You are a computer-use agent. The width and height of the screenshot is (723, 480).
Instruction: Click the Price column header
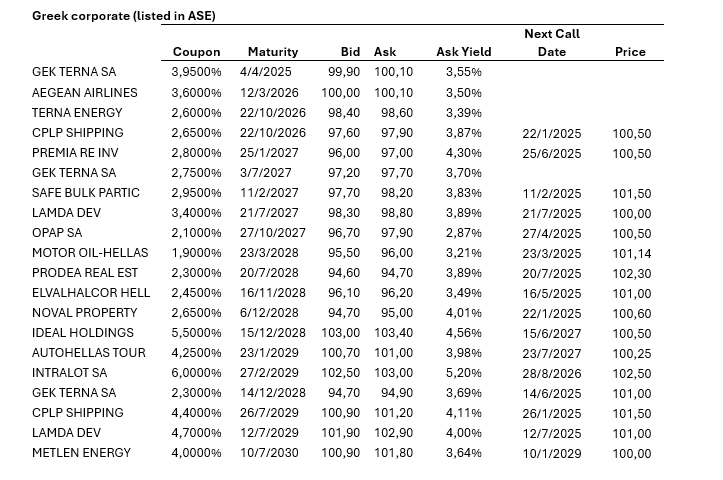630,52
